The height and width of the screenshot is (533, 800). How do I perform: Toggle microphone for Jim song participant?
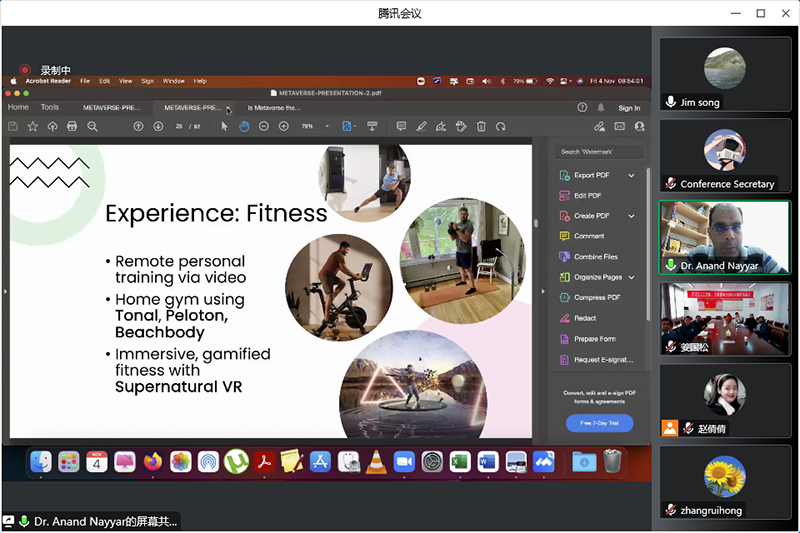click(x=670, y=102)
